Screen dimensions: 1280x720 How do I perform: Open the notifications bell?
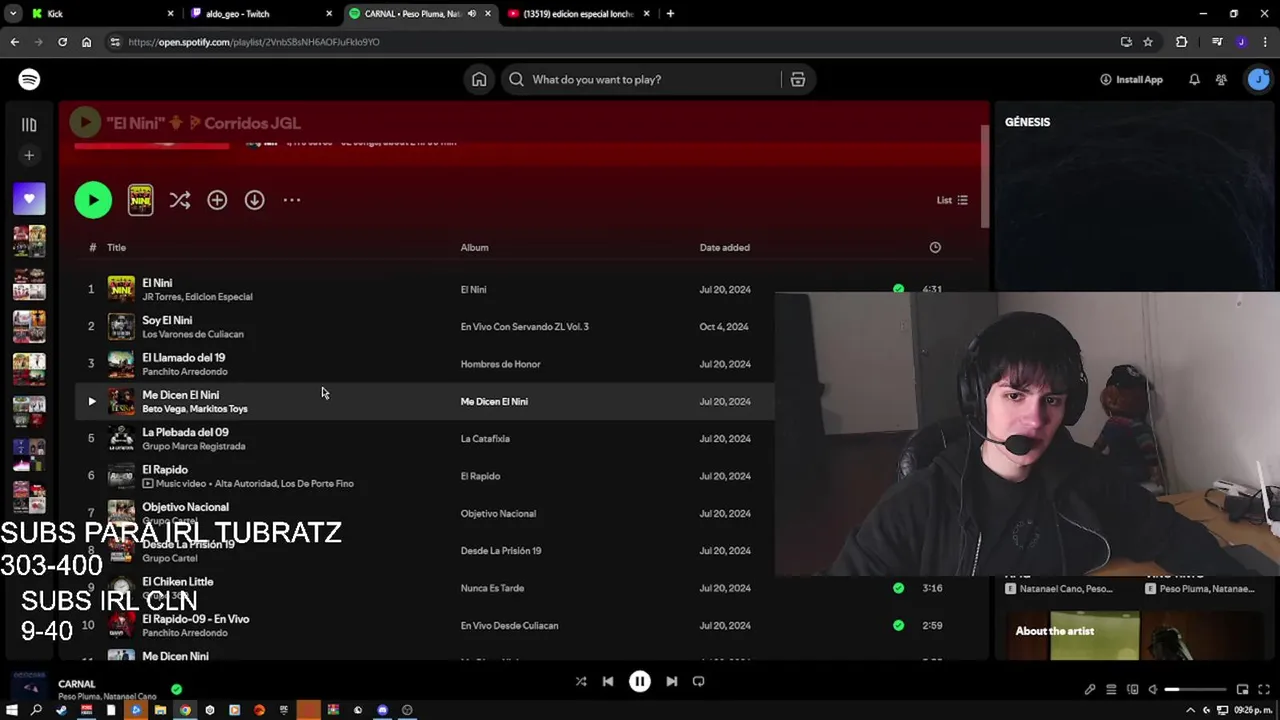coord(1194,79)
